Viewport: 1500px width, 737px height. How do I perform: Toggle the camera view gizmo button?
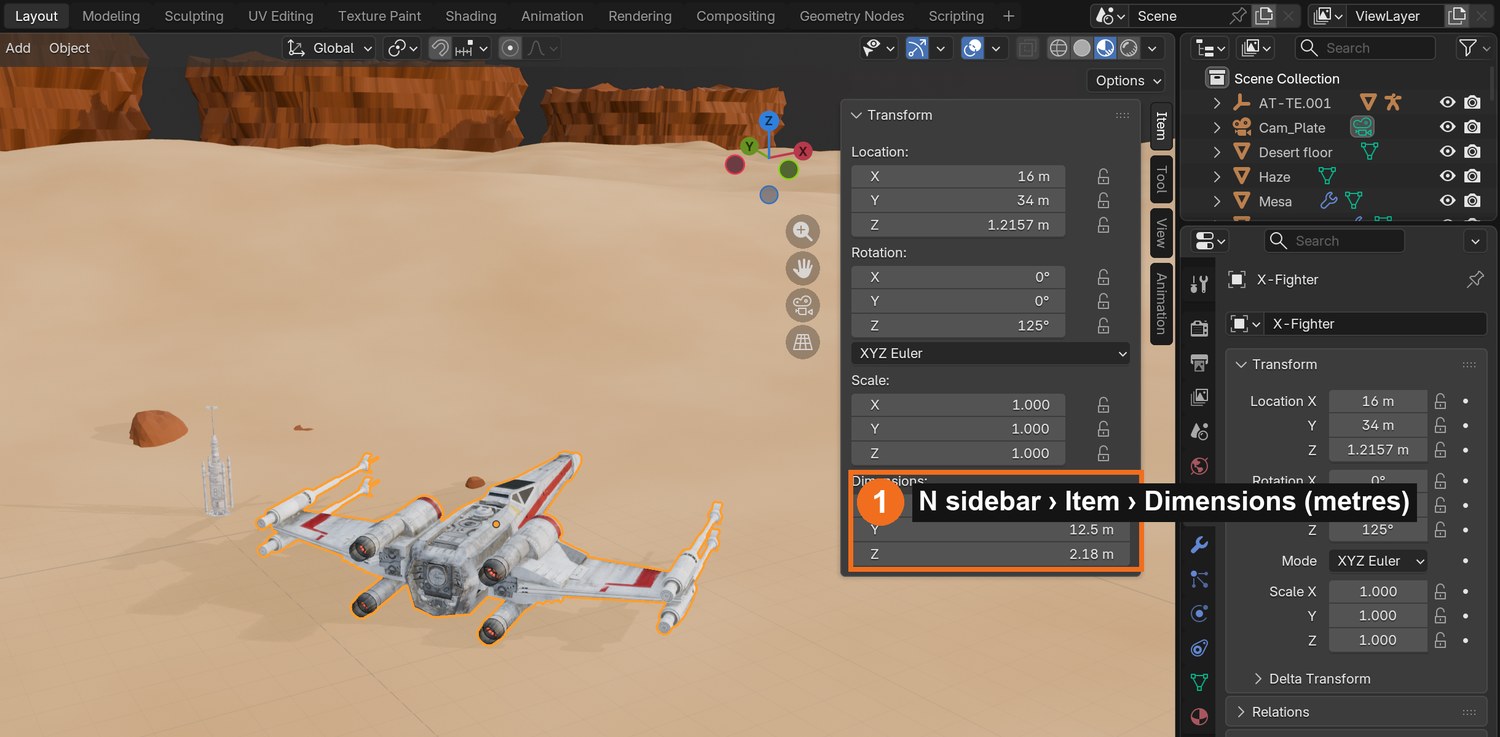click(802, 305)
